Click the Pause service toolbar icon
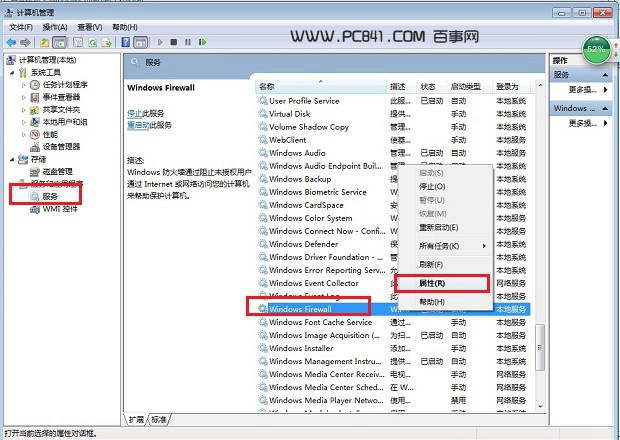The height and width of the screenshot is (440, 620). point(188,42)
